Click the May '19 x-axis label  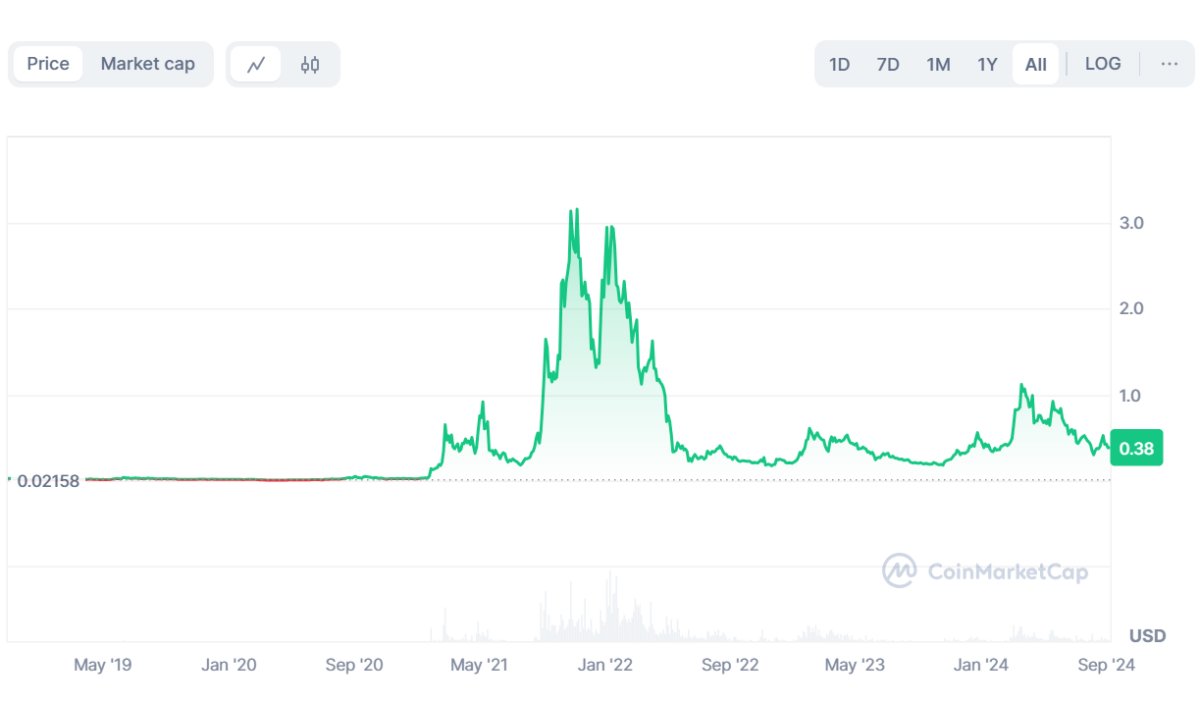click(x=103, y=665)
